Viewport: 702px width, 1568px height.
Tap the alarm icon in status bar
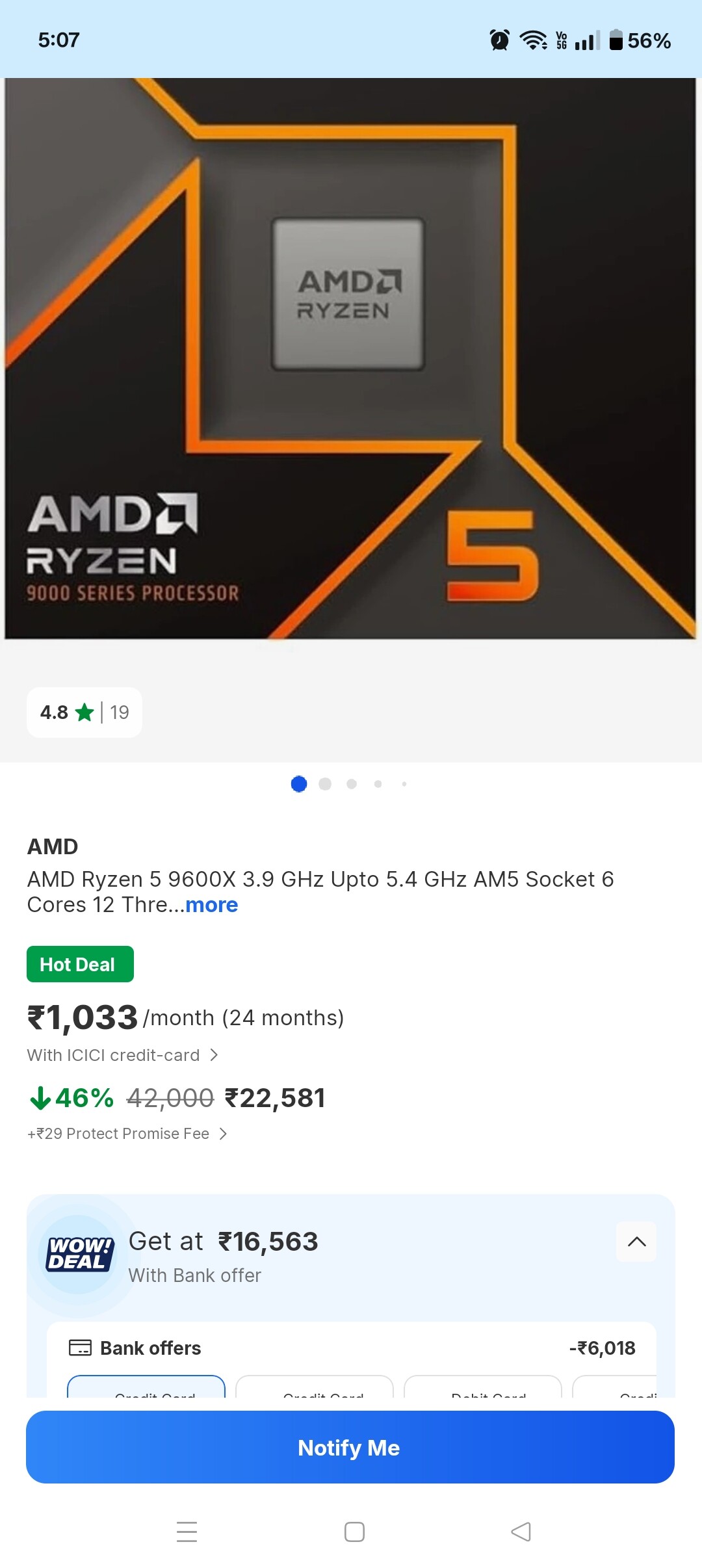point(499,40)
